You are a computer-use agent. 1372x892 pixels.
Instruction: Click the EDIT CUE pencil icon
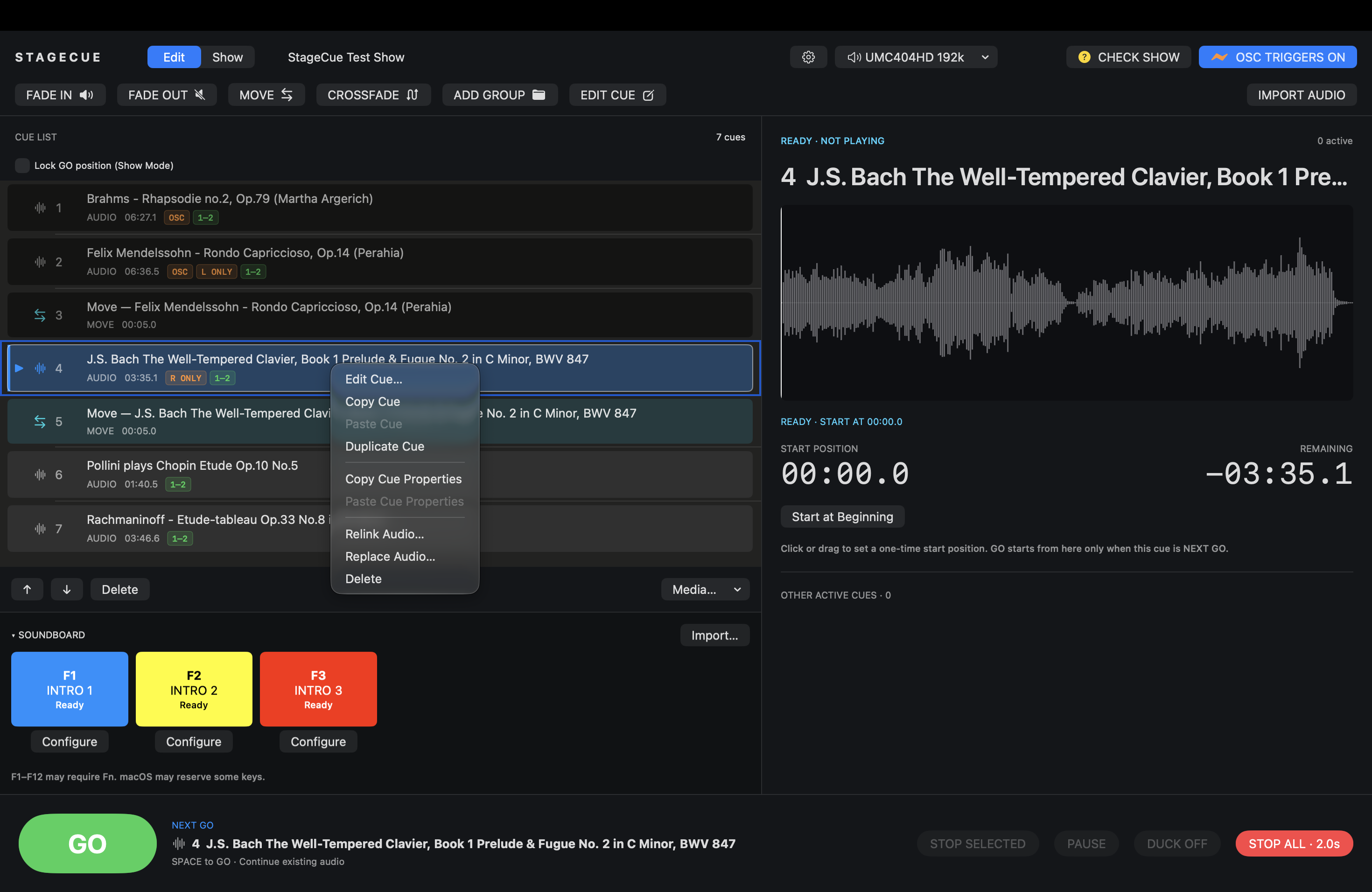[648, 95]
